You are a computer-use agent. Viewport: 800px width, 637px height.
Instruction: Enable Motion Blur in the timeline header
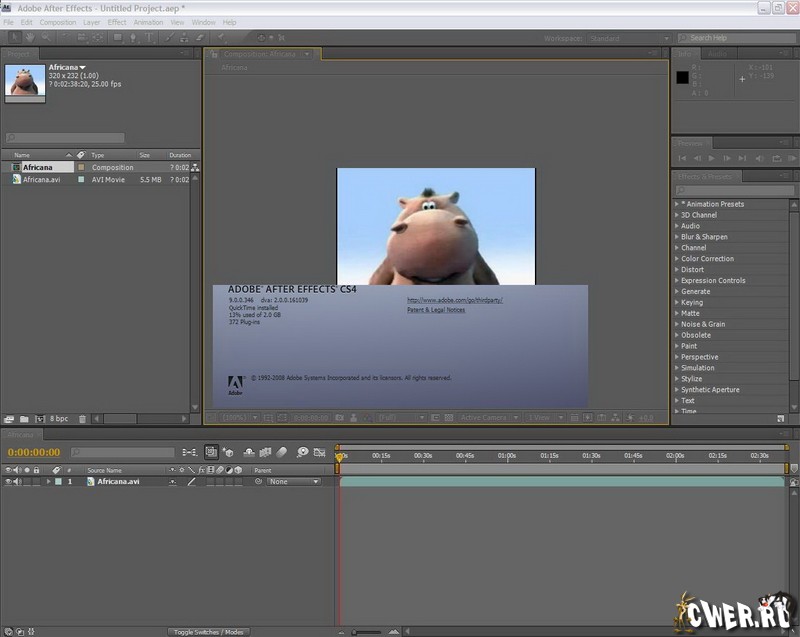point(282,453)
